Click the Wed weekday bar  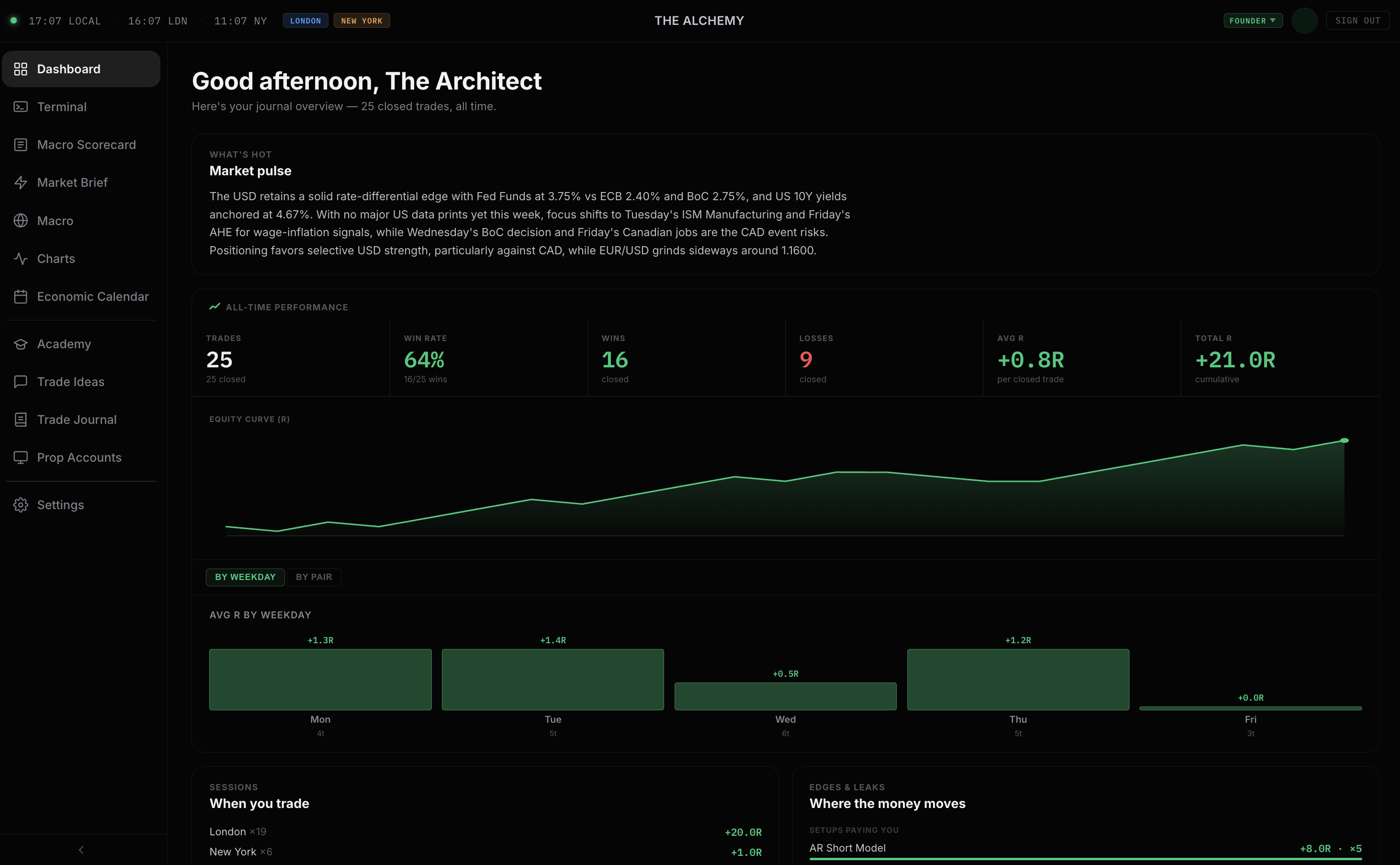(785, 696)
